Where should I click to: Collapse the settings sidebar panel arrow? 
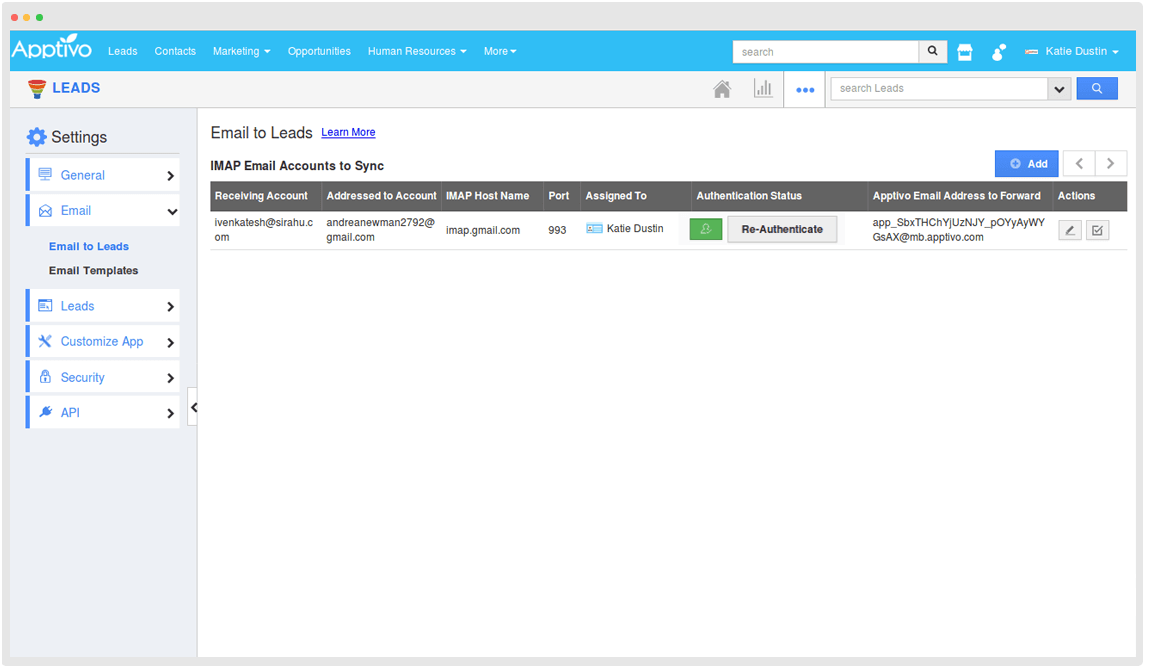click(193, 407)
